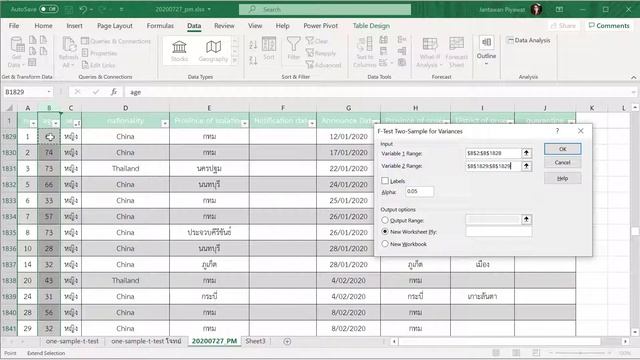Open the Outline group
The image size is (640, 360).
[486, 51]
